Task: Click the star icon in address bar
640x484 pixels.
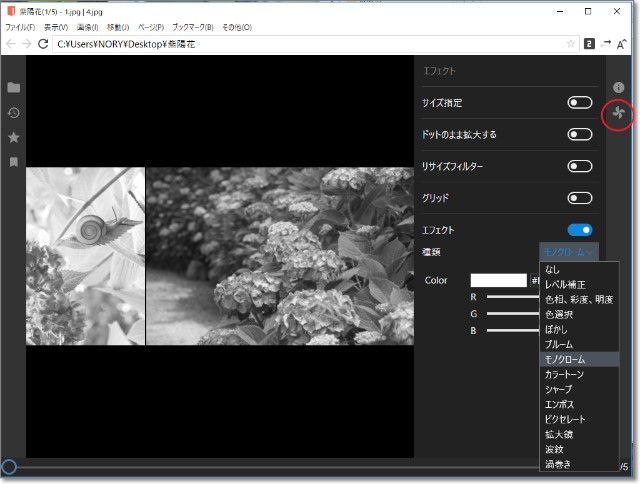Action: tap(570, 44)
